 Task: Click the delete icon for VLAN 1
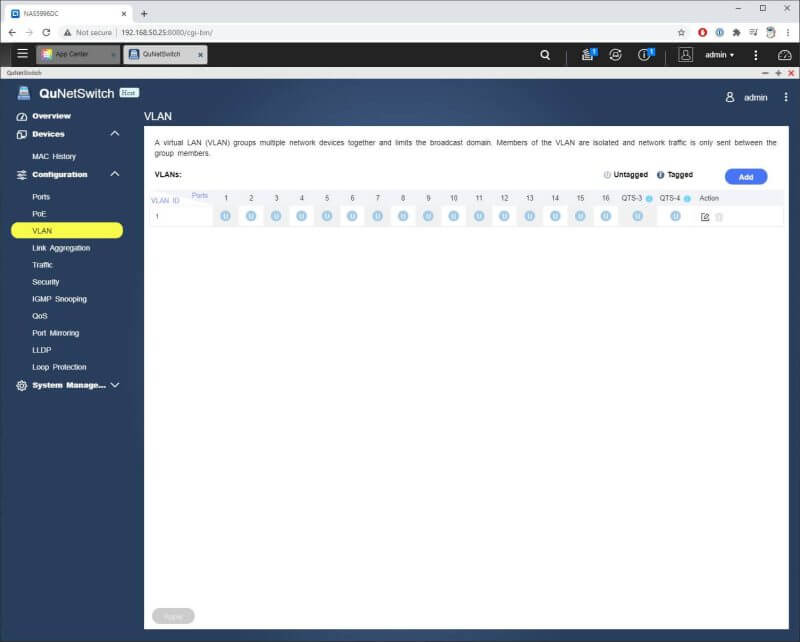point(719,217)
